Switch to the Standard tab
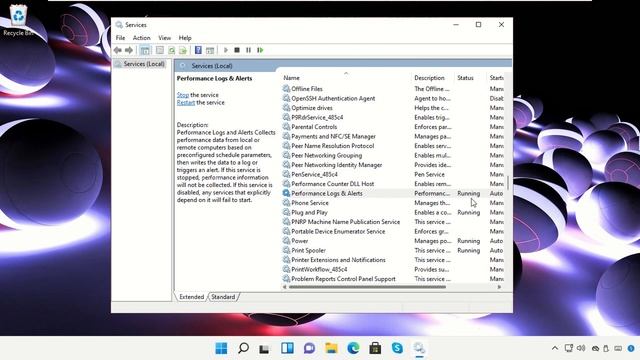 point(223,297)
